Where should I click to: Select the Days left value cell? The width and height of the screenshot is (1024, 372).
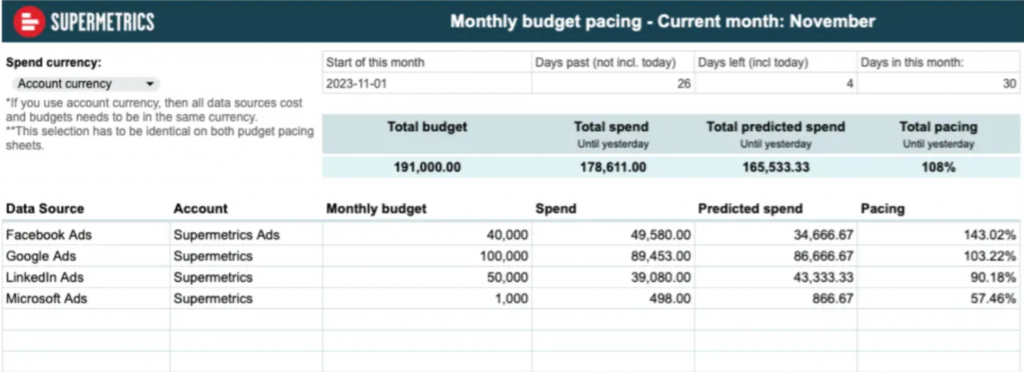[x=776, y=84]
